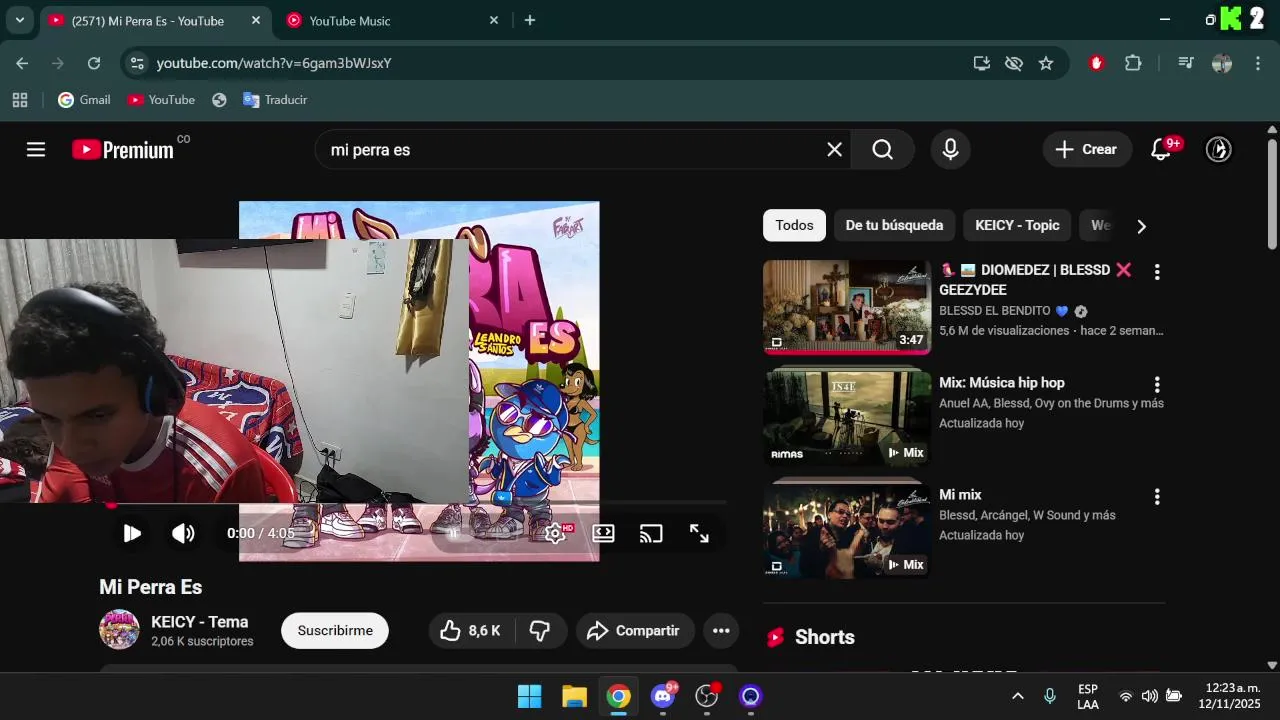Open the account avatar menu
Screen dimensions: 1280x720
tap(1218, 150)
